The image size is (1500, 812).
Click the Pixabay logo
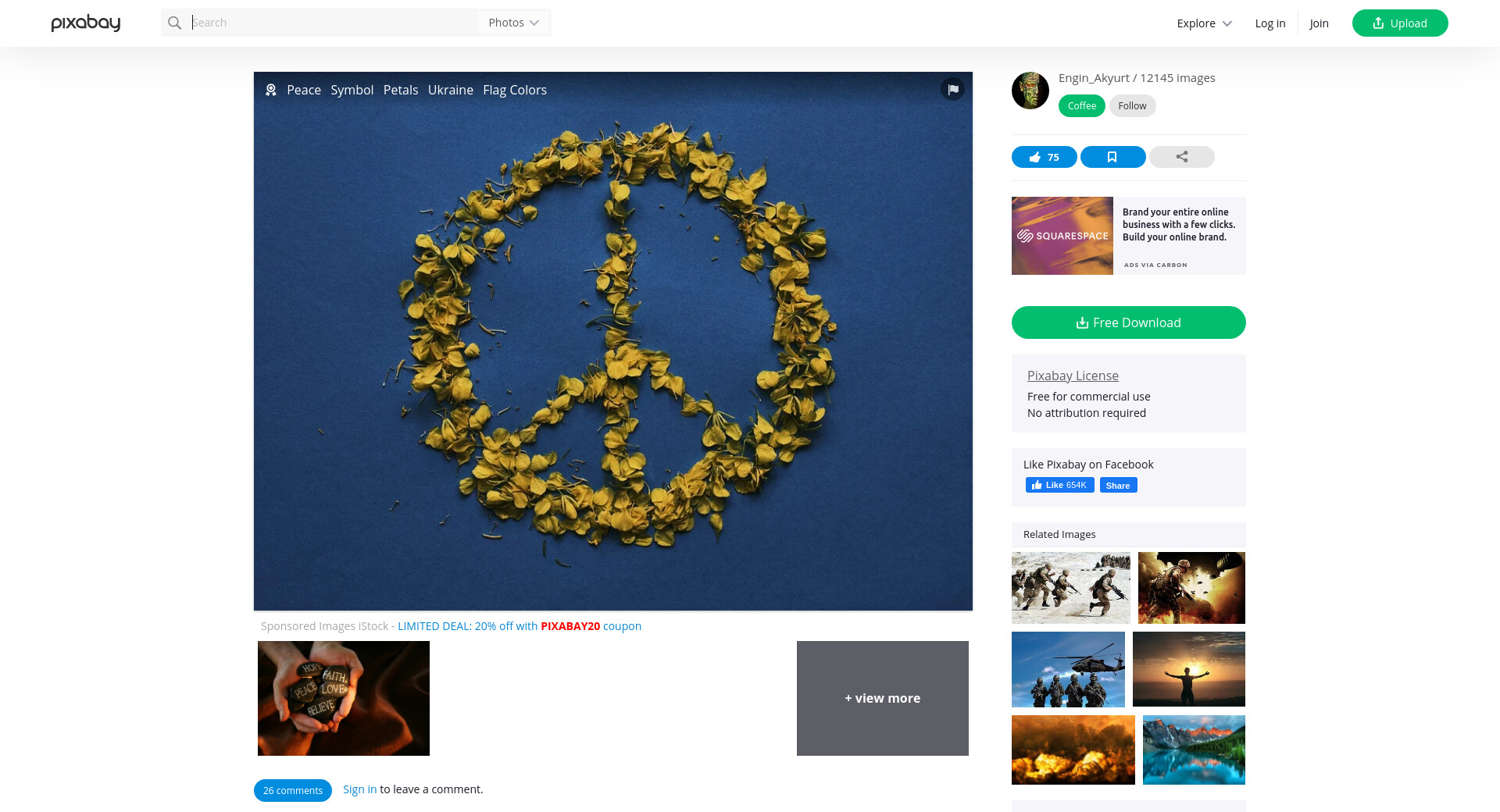point(86,23)
